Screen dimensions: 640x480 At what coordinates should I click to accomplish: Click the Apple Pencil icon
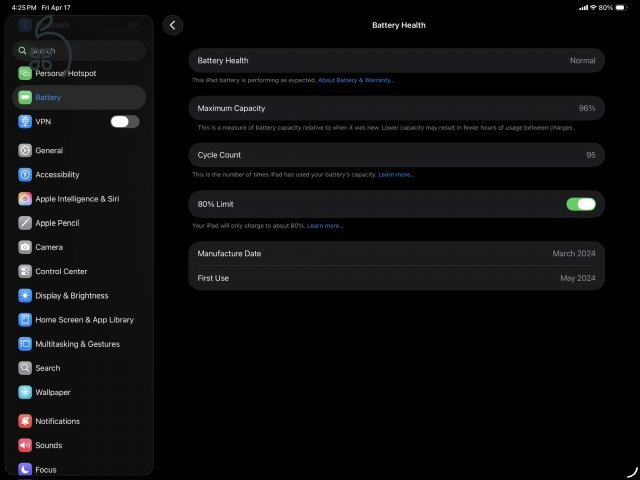(25, 223)
